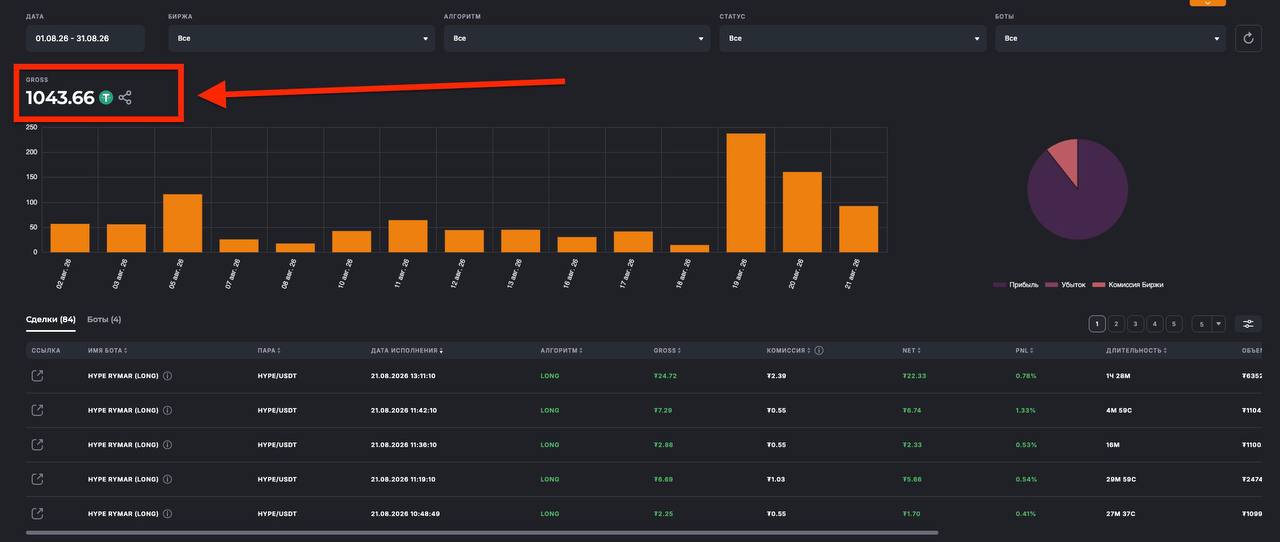Open rows-per-page selector showing 5
This screenshot has width=1280, height=542.
point(1208,324)
